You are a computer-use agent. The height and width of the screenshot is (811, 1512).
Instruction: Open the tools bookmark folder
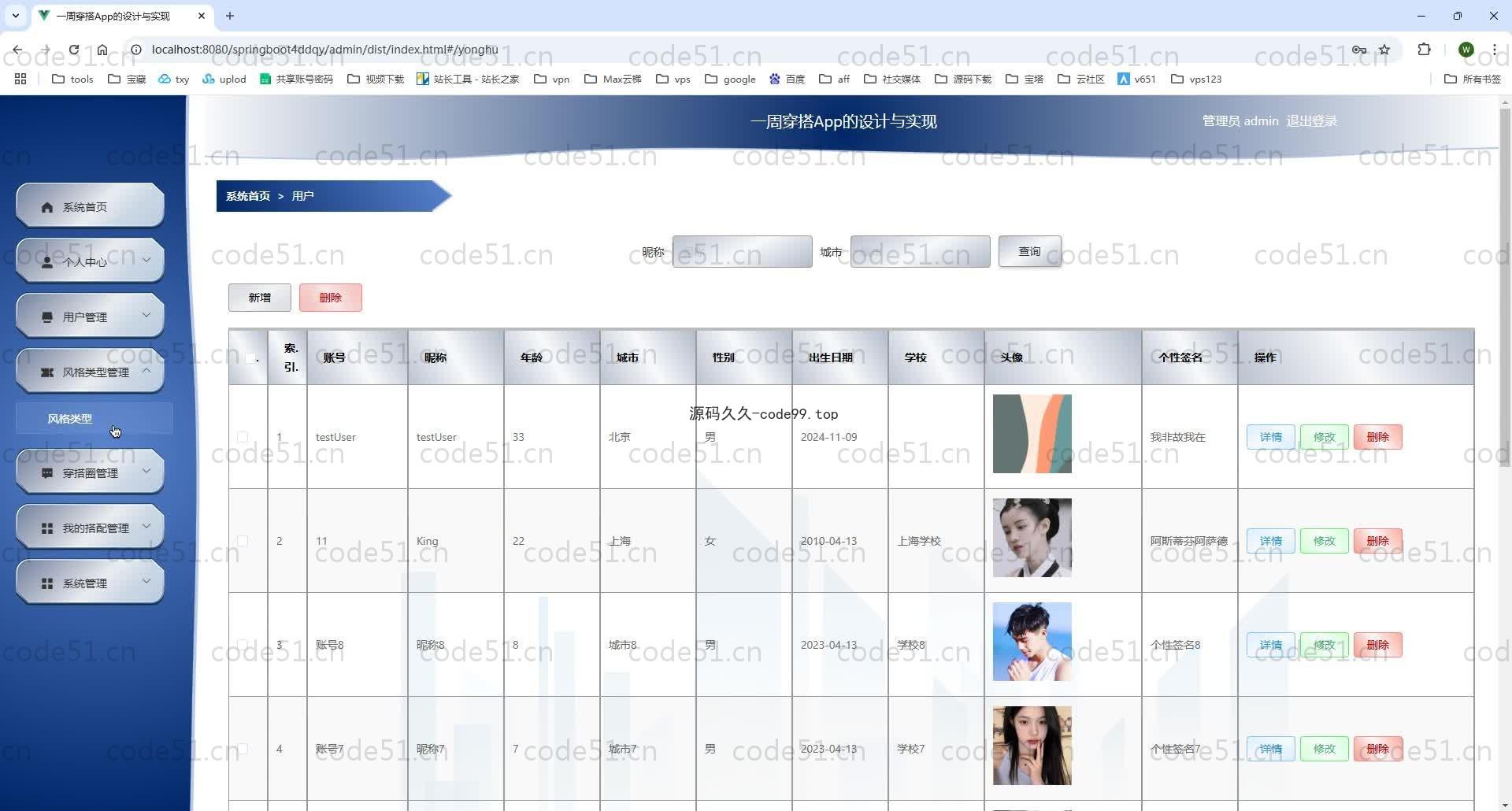point(72,79)
